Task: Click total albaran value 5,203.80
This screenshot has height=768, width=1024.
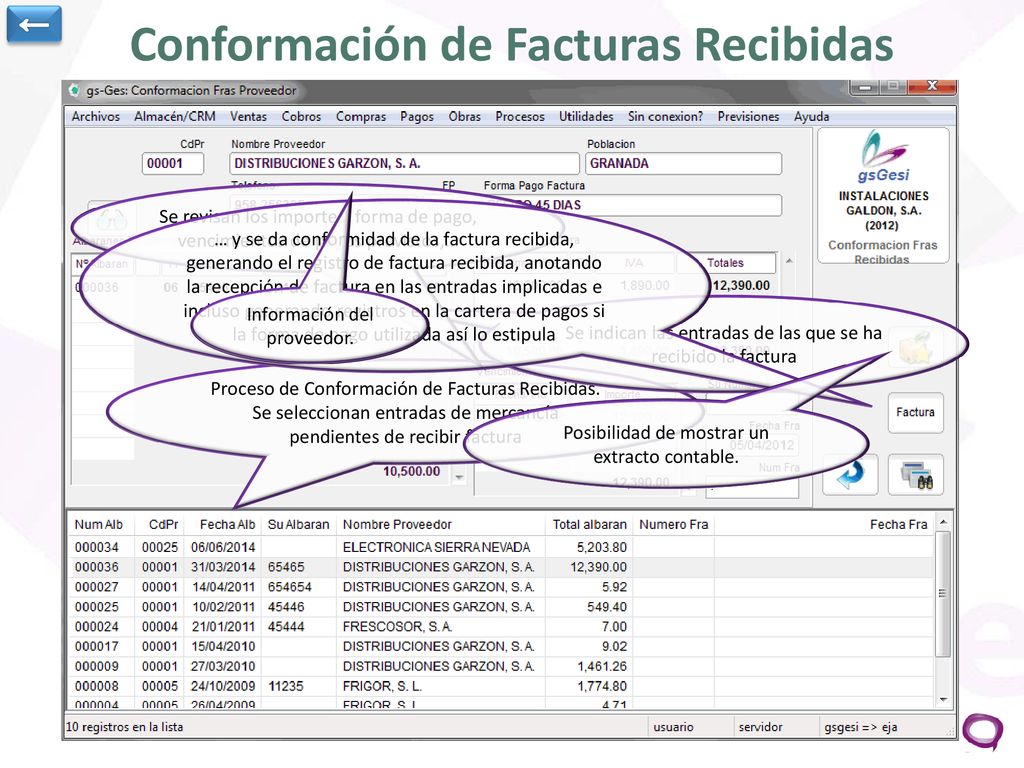Action: point(601,547)
